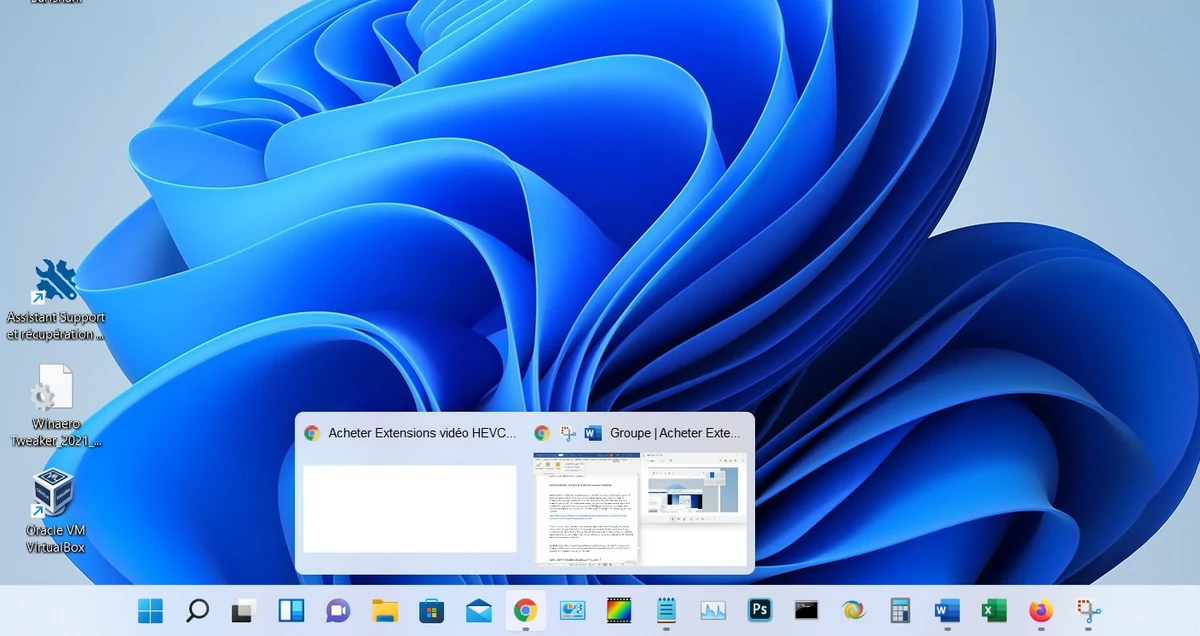Open taskbar Search magnifier
This screenshot has height=636, width=1200.
[x=197, y=610]
